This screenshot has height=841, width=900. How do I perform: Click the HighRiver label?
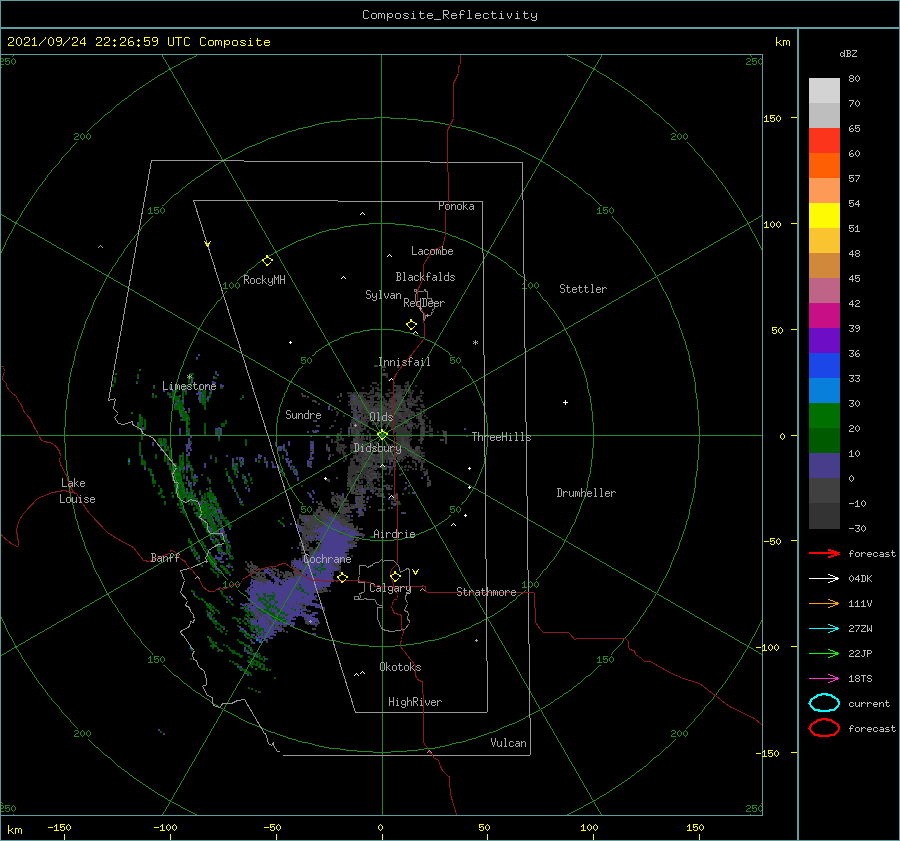415,702
